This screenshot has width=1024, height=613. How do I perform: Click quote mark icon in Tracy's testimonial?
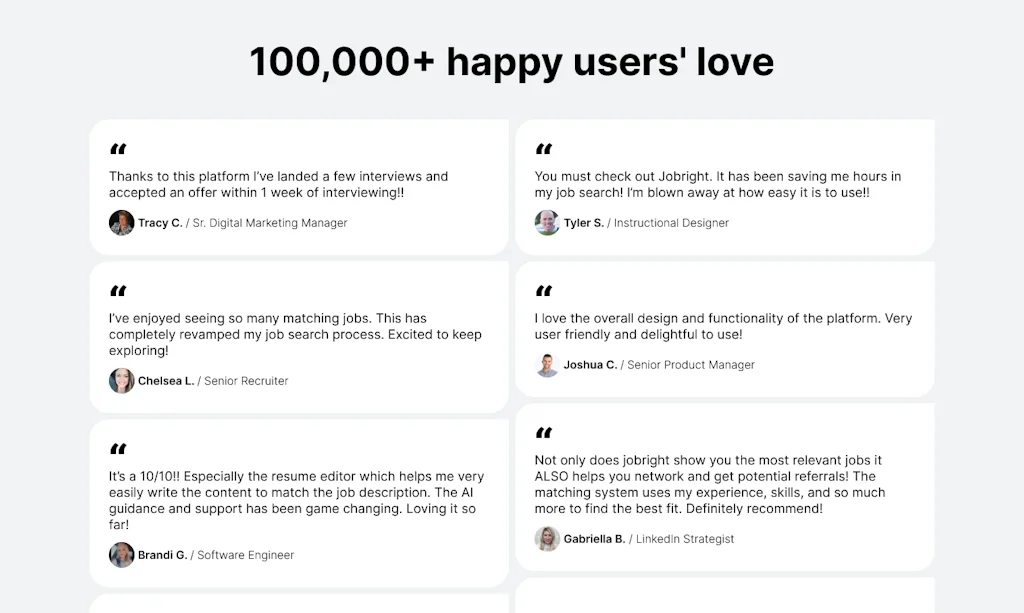[118, 150]
